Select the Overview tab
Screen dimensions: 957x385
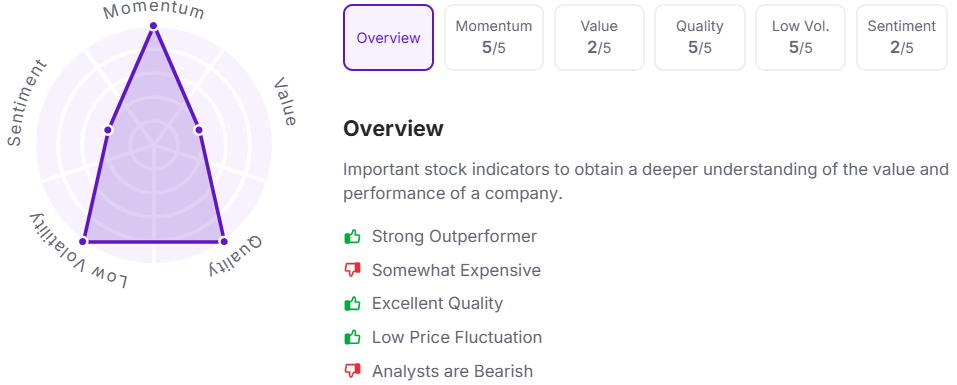coord(388,38)
